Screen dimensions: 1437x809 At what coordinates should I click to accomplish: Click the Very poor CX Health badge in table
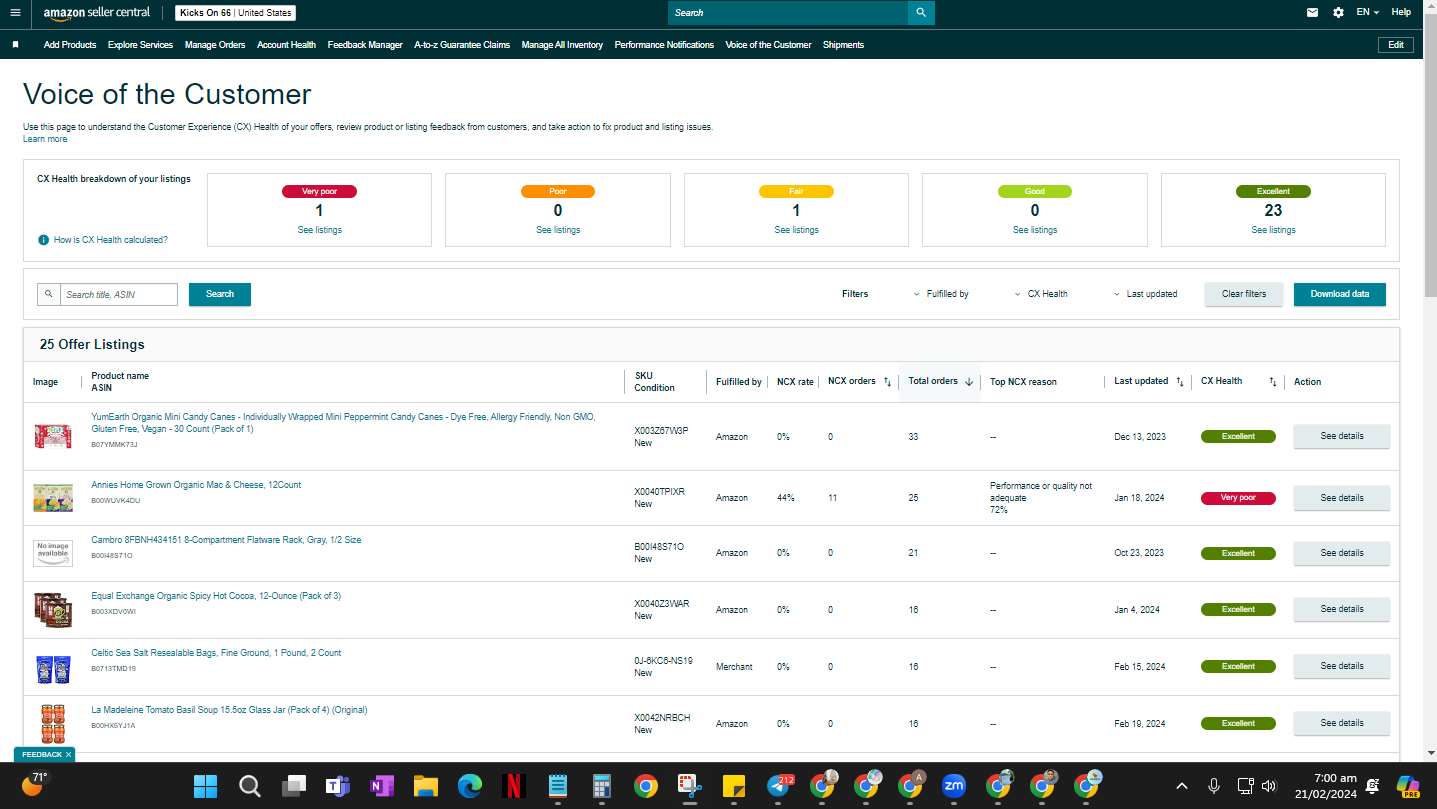[1238, 498]
